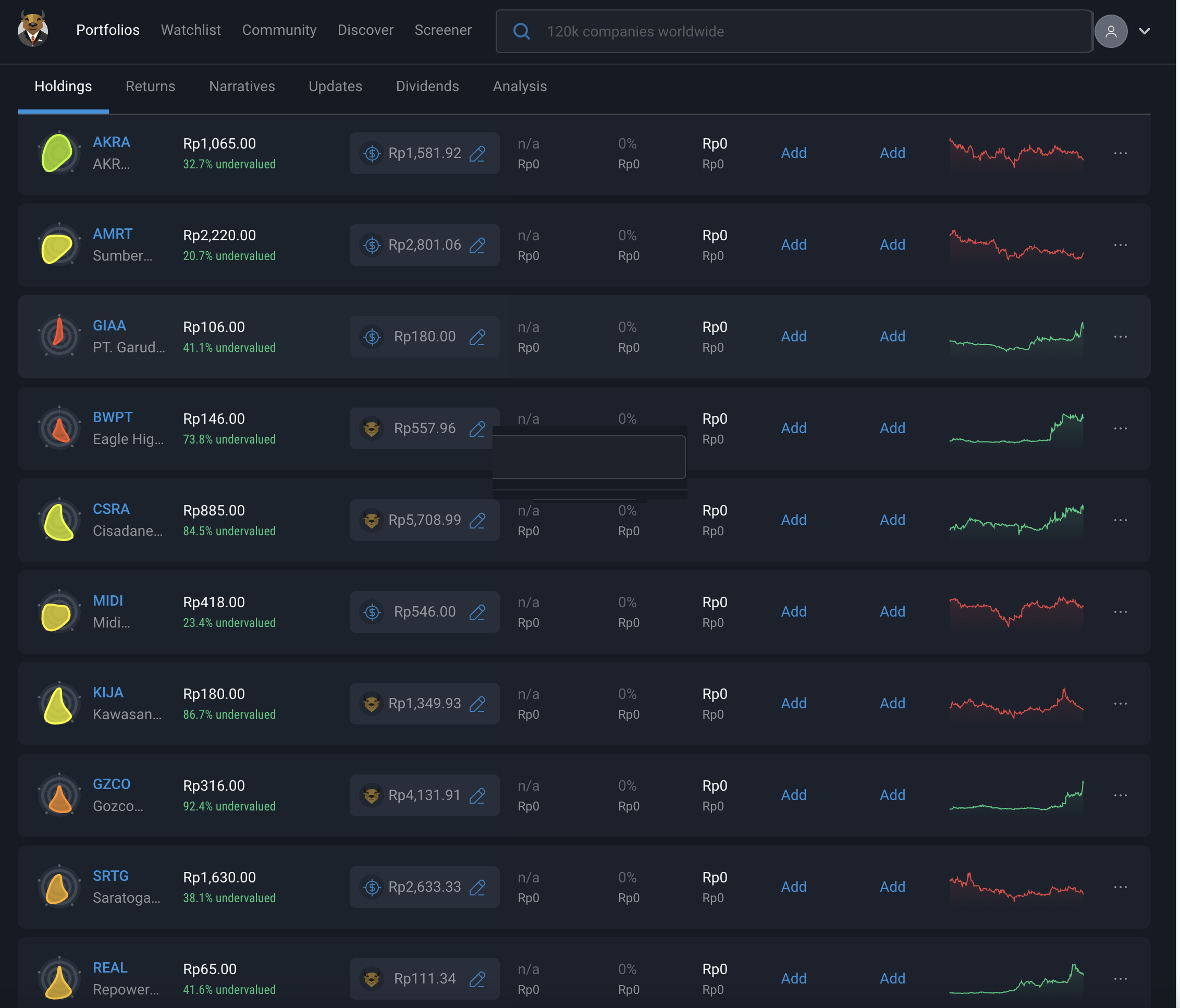Click pencil icon next to Rp2,633.33
This screenshot has width=1180, height=1008.
[x=477, y=887]
